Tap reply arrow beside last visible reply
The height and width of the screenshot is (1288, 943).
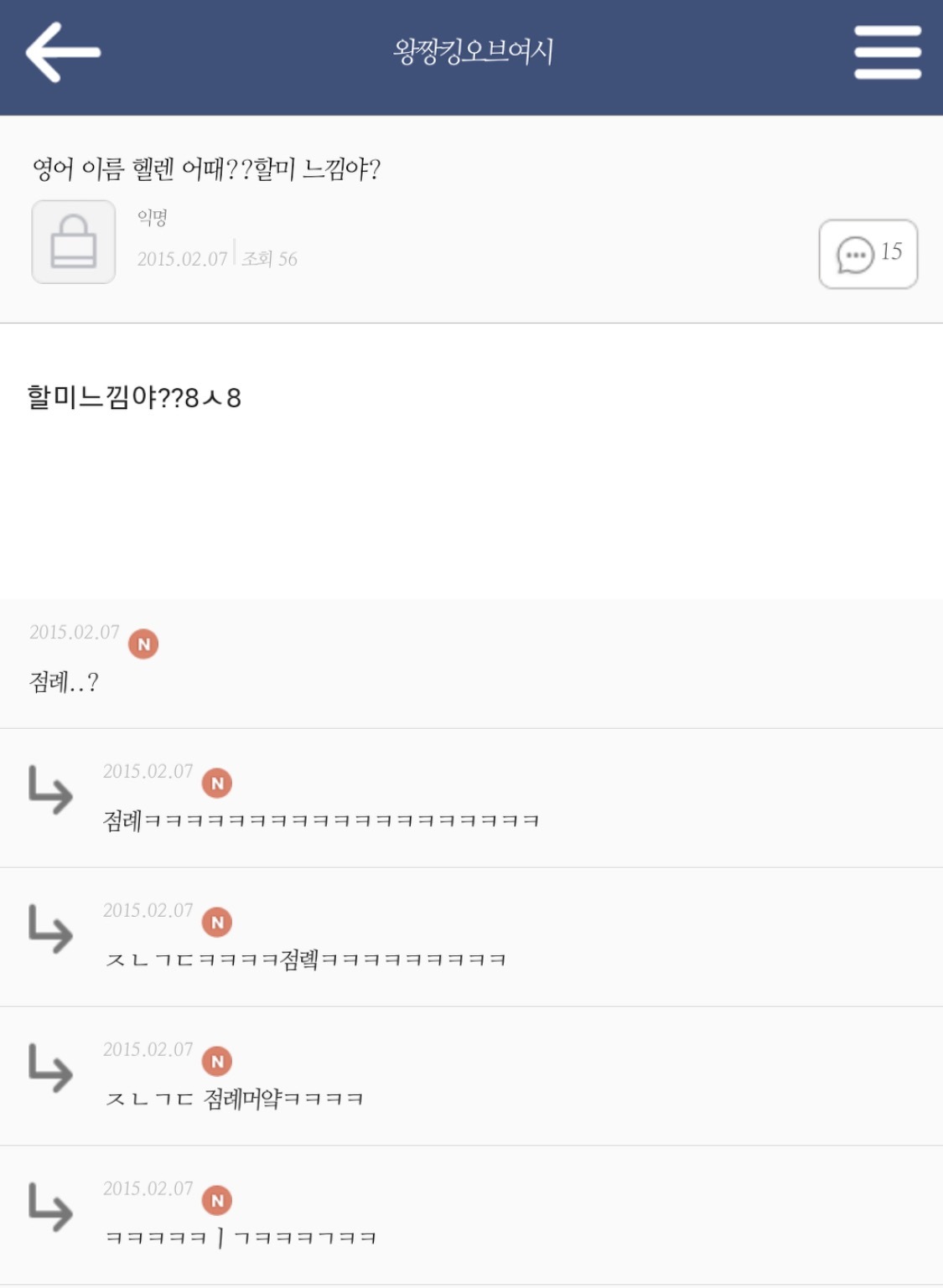[50, 1207]
